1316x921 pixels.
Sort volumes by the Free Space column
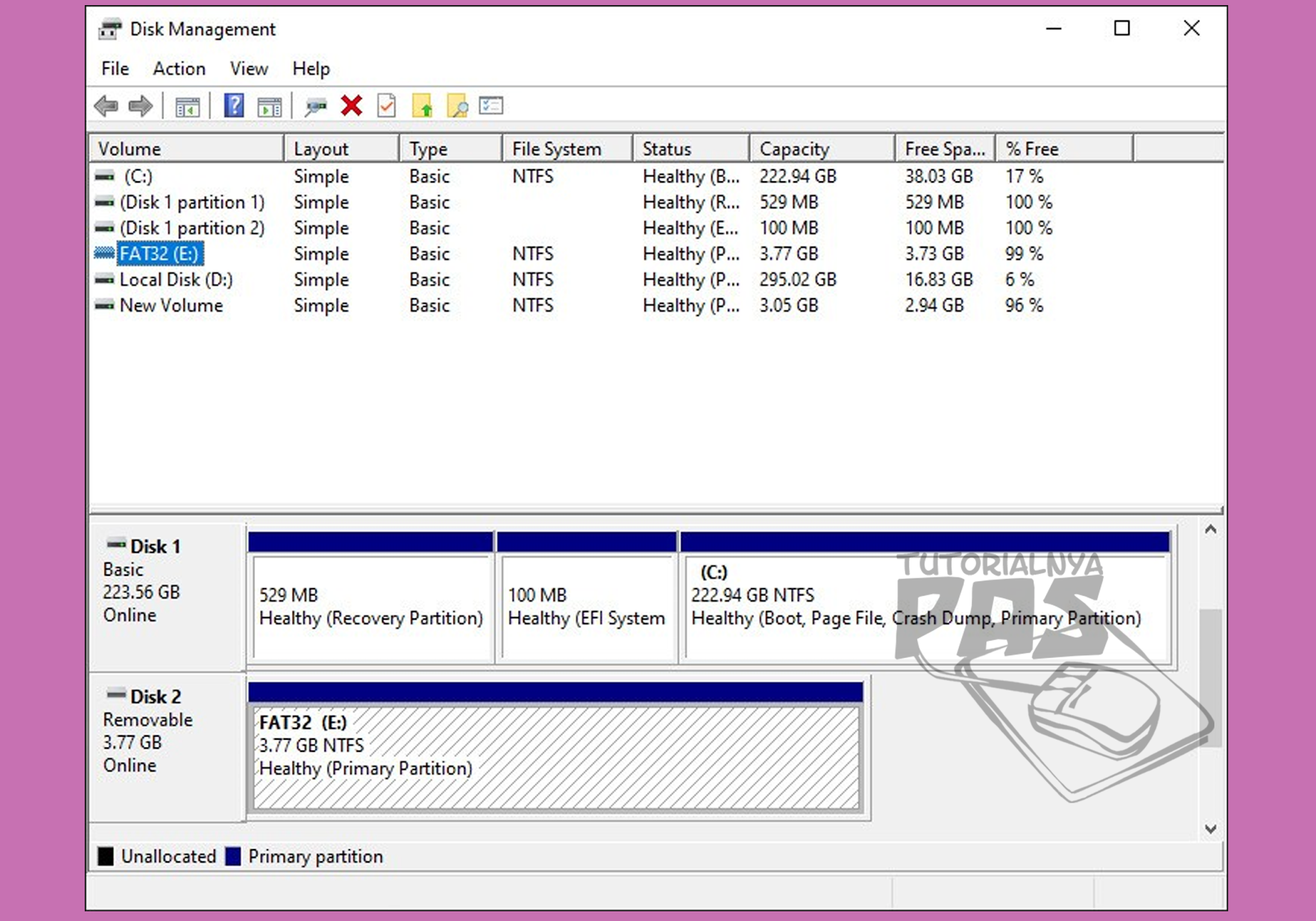click(943, 148)
